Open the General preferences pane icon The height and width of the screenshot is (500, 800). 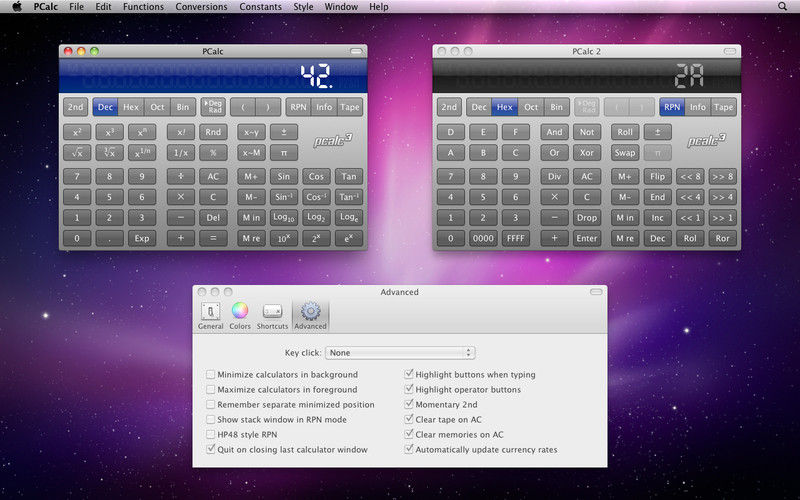coord(210,316)
